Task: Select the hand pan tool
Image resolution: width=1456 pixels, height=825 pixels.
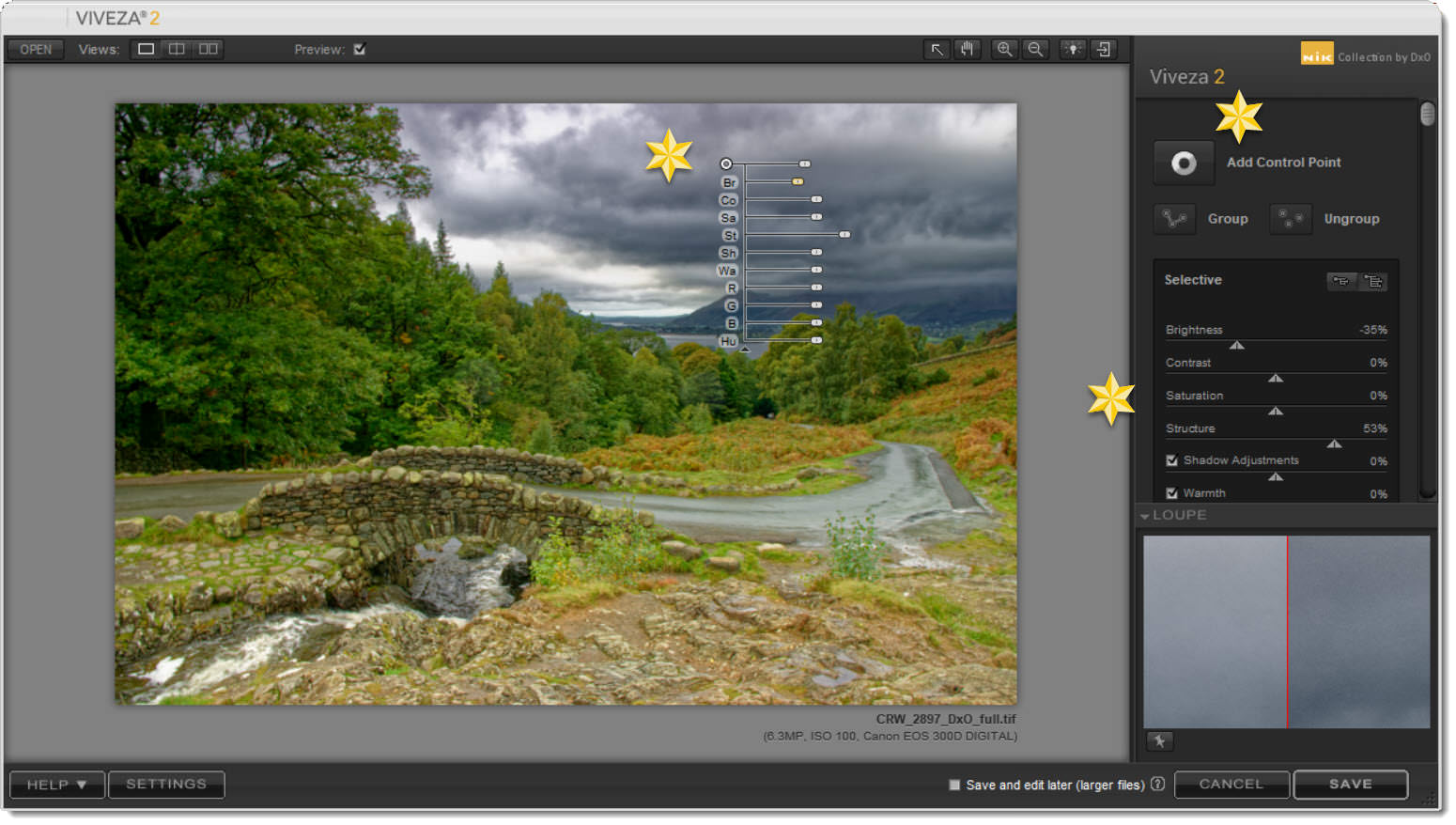Action: click(x=968, y=50)
